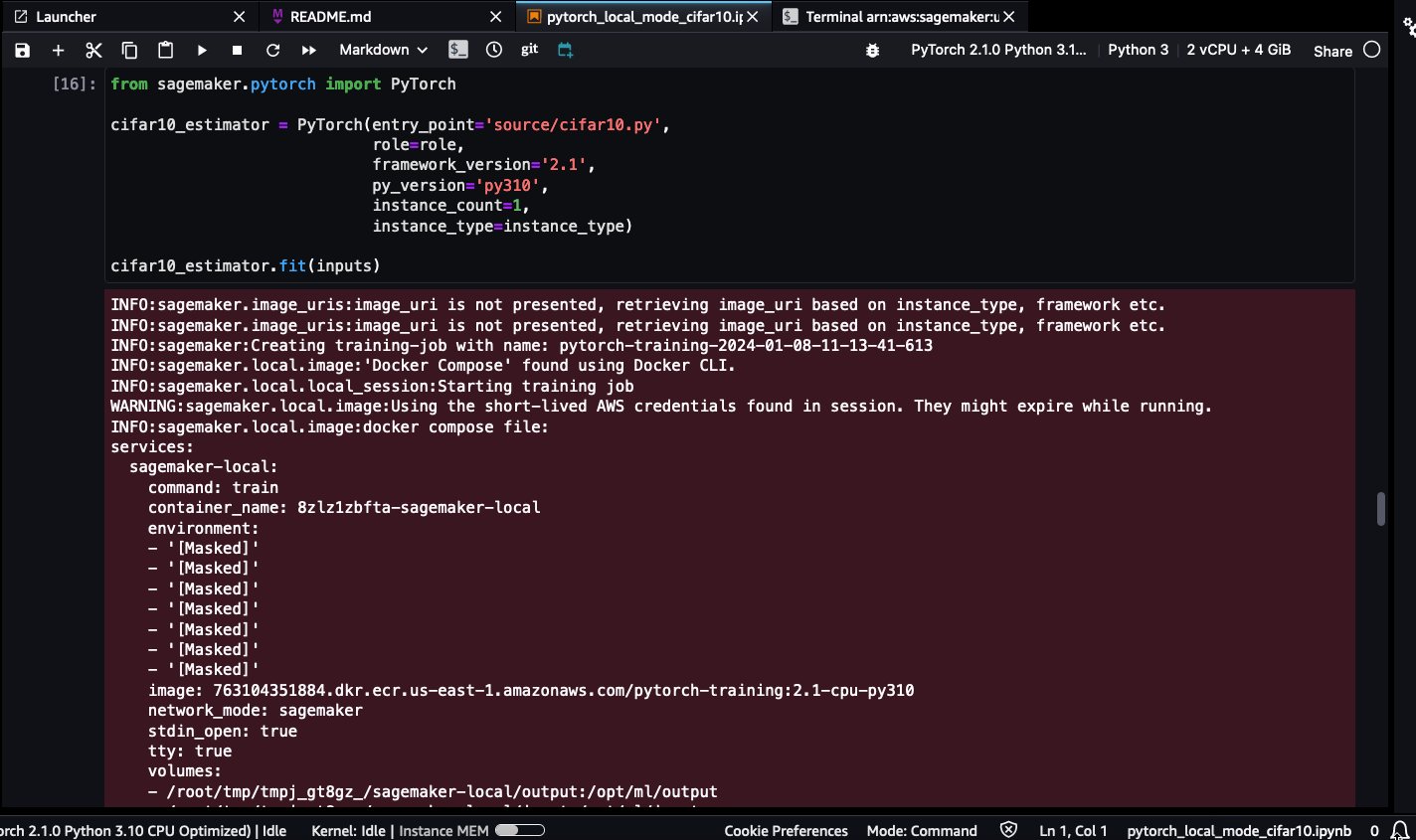Change the Python 3 kernel
The height and width of the screenshot is (840, 1416).
[1138, 50]
